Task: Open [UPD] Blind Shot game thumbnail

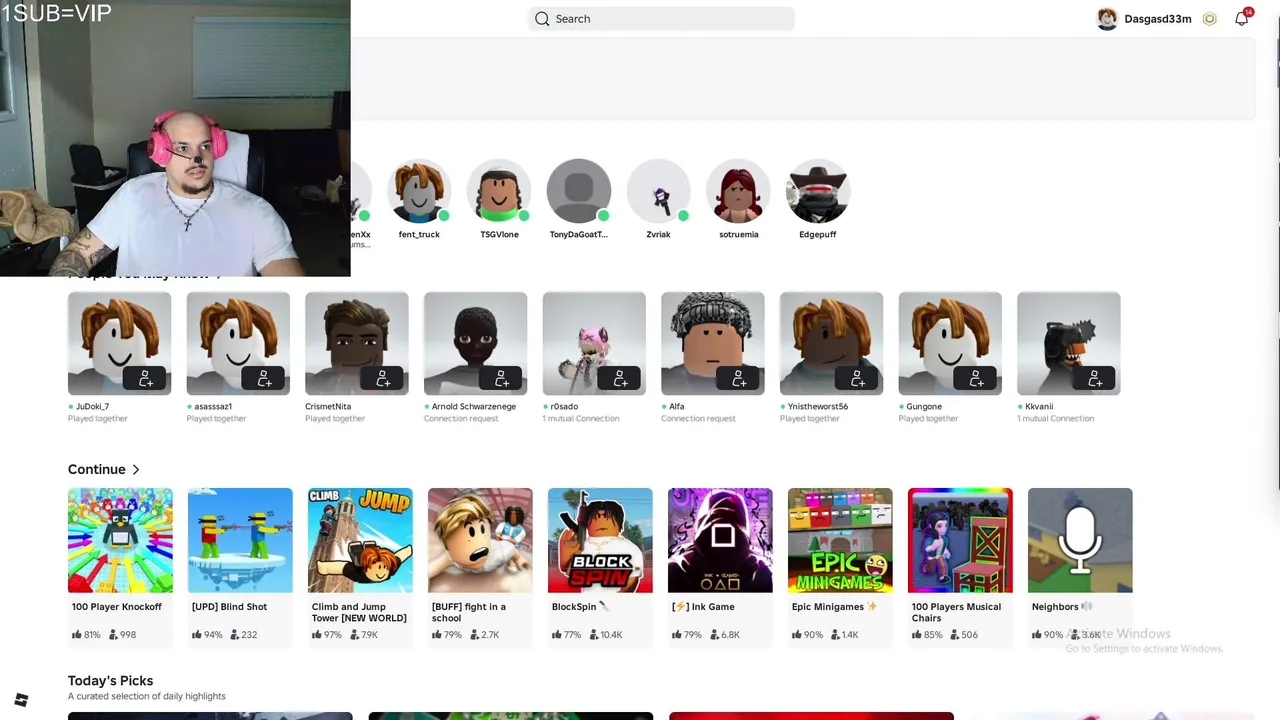Action: click(x=240, y=540)
